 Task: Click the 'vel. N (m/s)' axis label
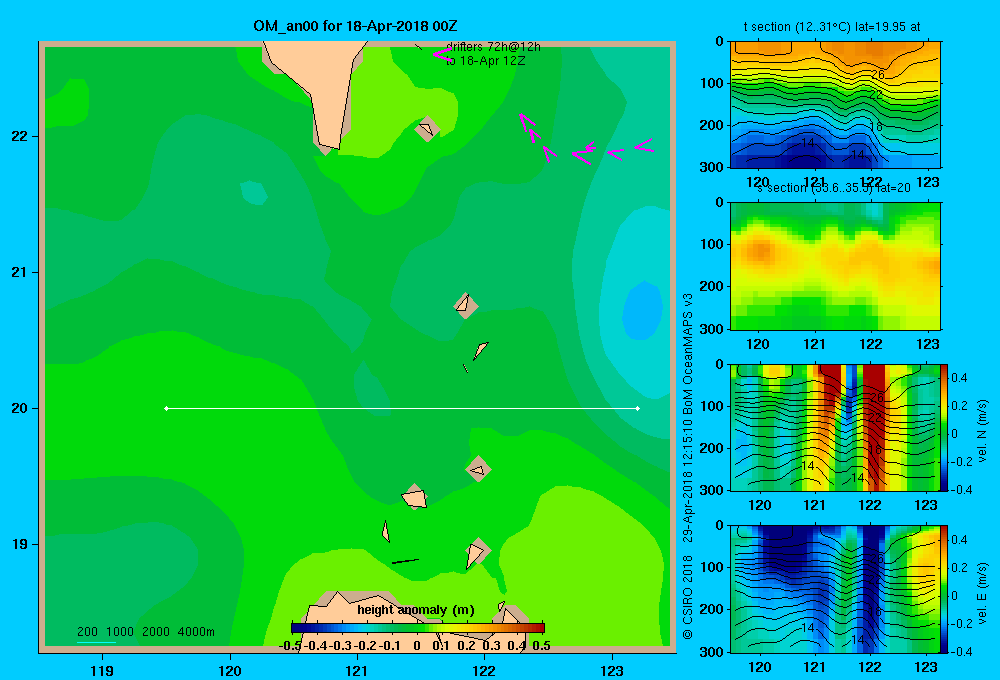982,431
